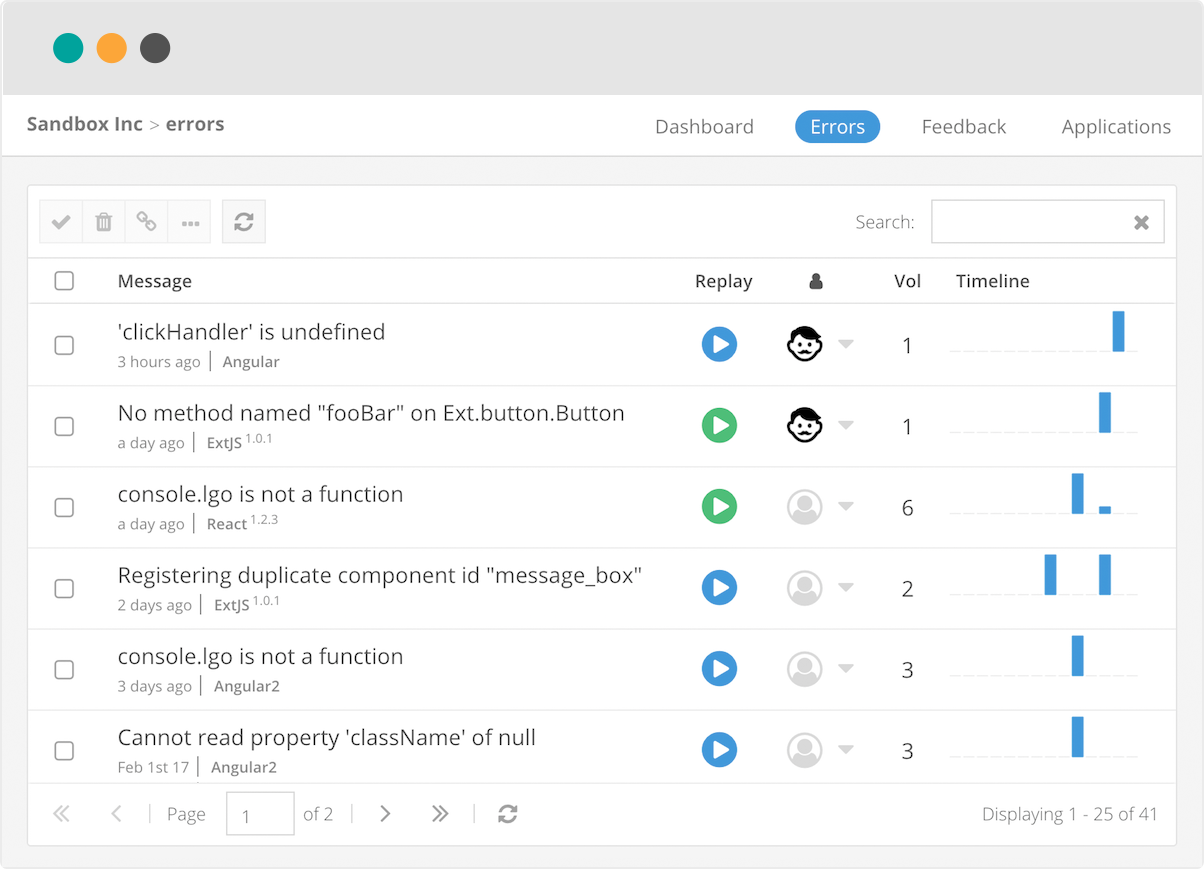1204x869 pixels.
Task: Replay the 'clickHandler' is undefined error
Action: (x=719, y=345)
